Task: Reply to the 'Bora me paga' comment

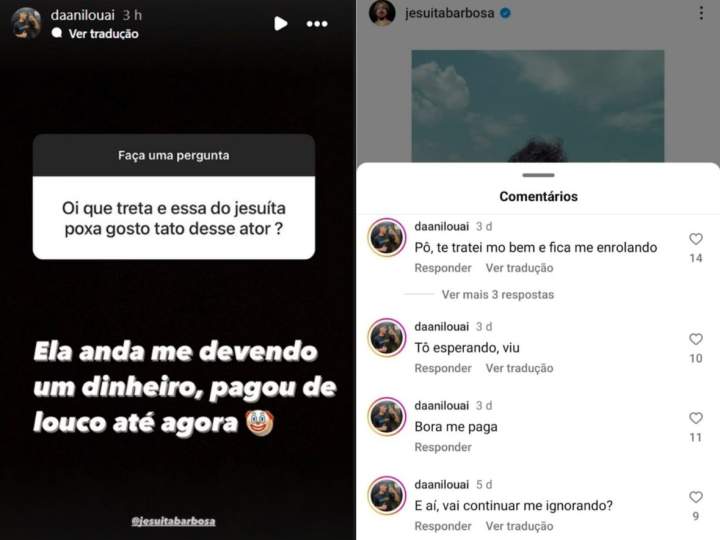Action: point(443,447)
